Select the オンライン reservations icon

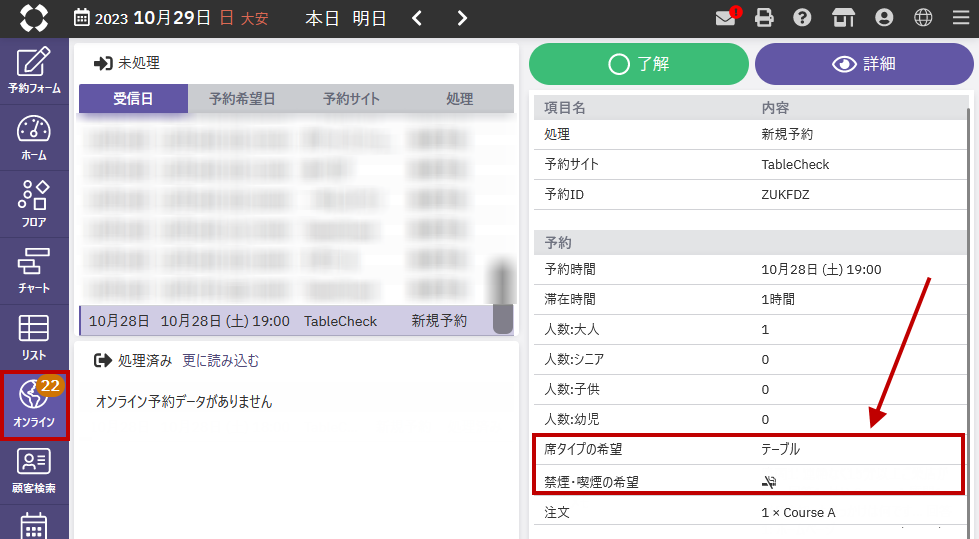[x=34, y=404]
